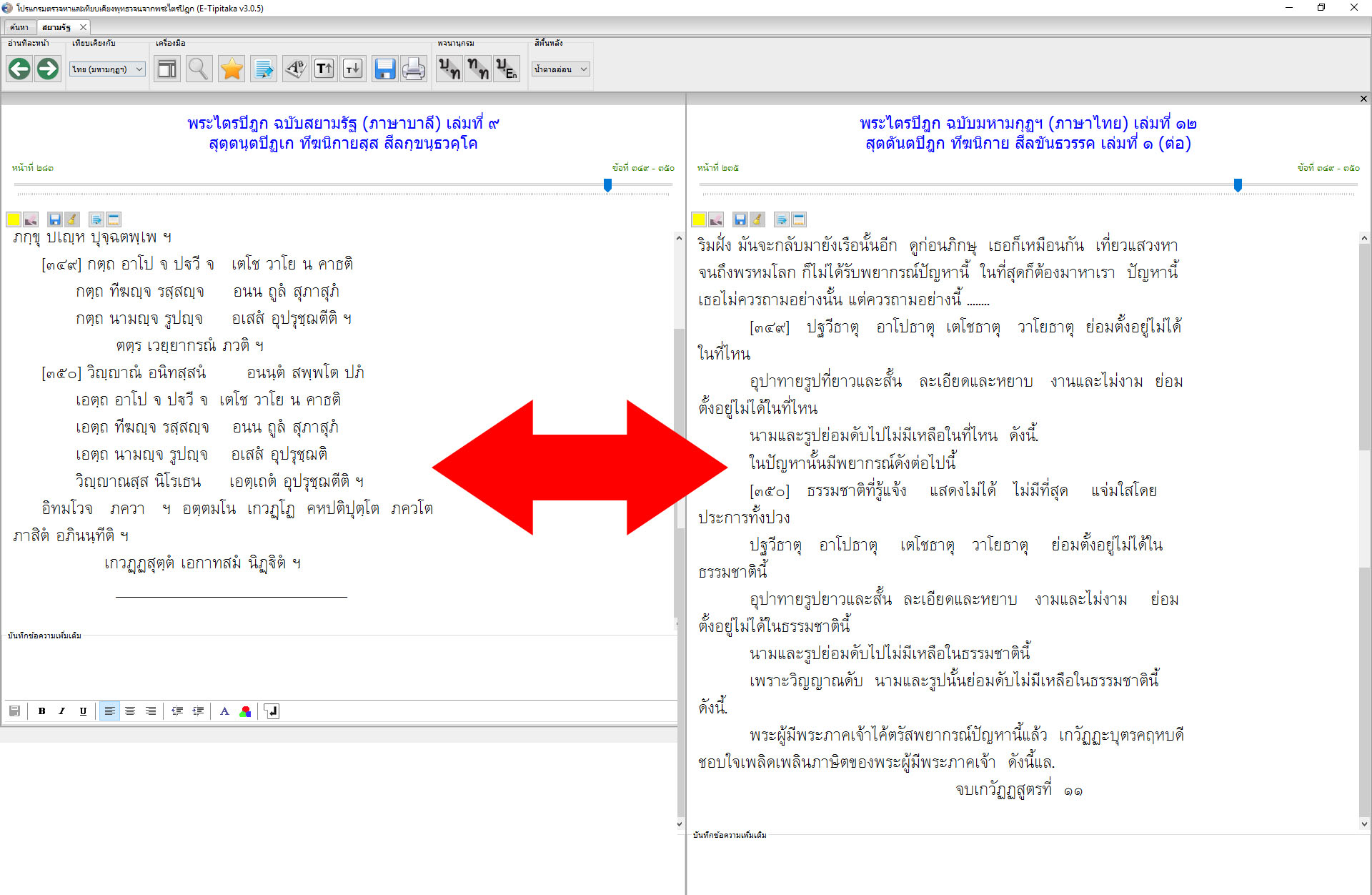Decrease font size with T-down icon
The width and height of the screenshot is (1372, 895).
[x=353, y=69]
